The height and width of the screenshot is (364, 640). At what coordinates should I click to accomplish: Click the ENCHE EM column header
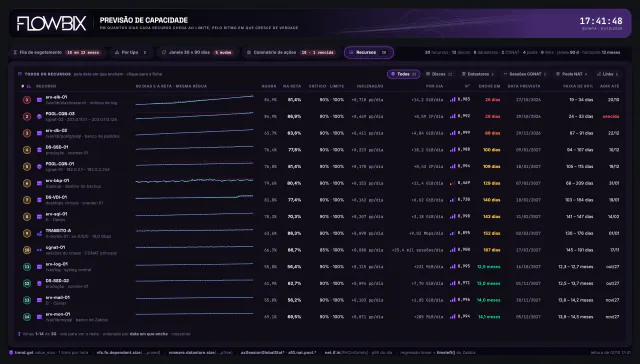tap(489, 86)
